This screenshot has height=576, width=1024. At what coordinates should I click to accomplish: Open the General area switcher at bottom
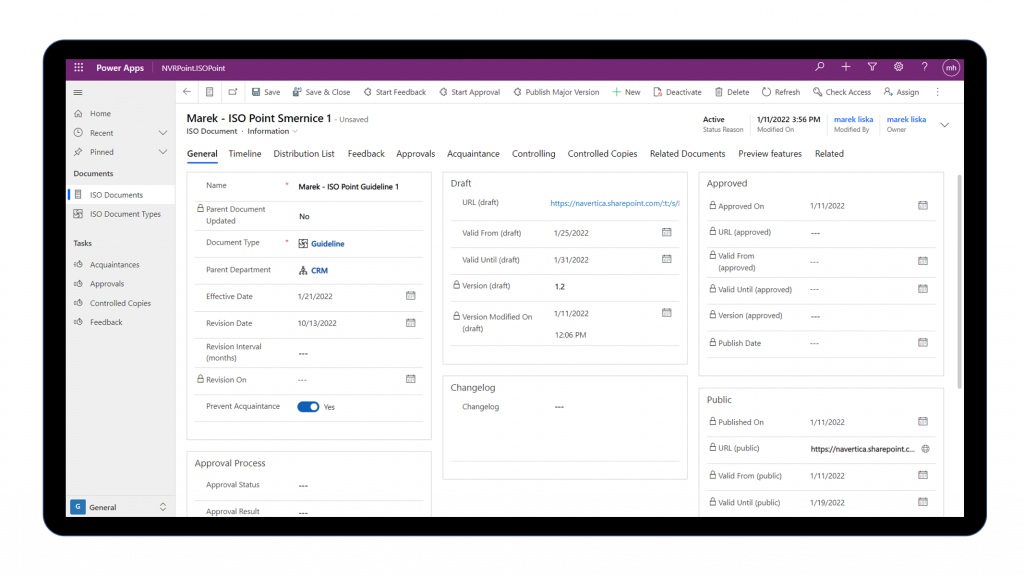[x=119, y=507]
